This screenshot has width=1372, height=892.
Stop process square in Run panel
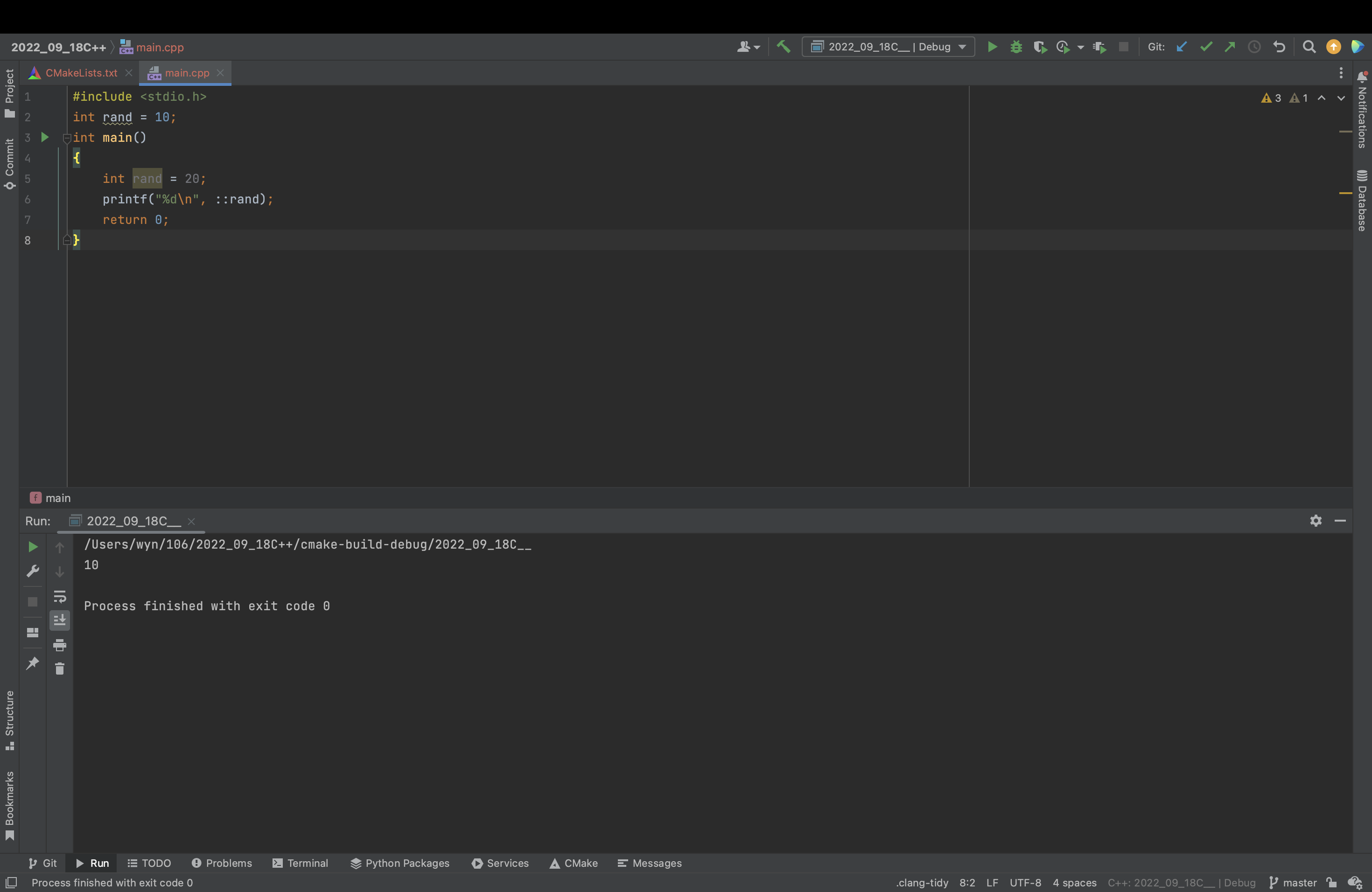pos(33,601)
